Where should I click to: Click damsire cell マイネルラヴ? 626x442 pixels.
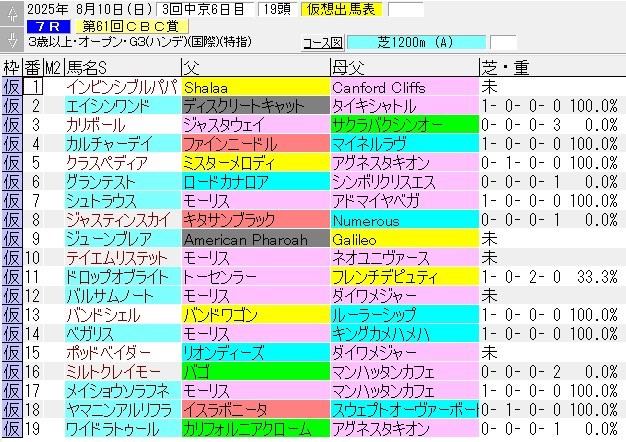pyautogui.click(x=404, y=144)
